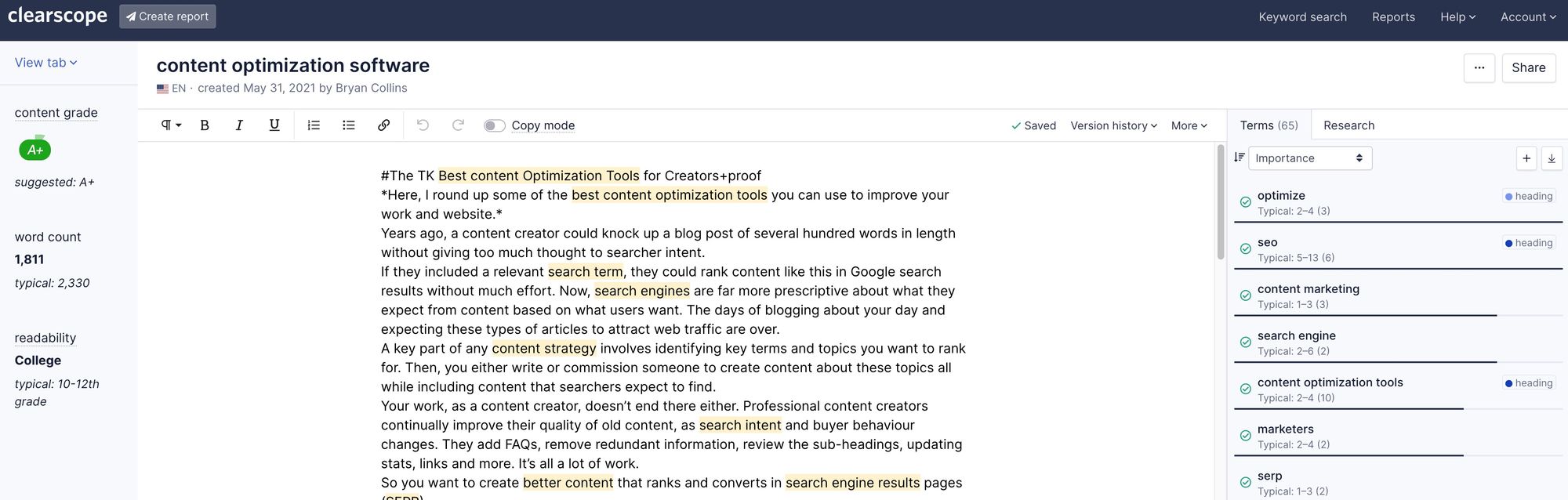
Task: Insert a bulleted list
Action: click(x=349, y=125)
